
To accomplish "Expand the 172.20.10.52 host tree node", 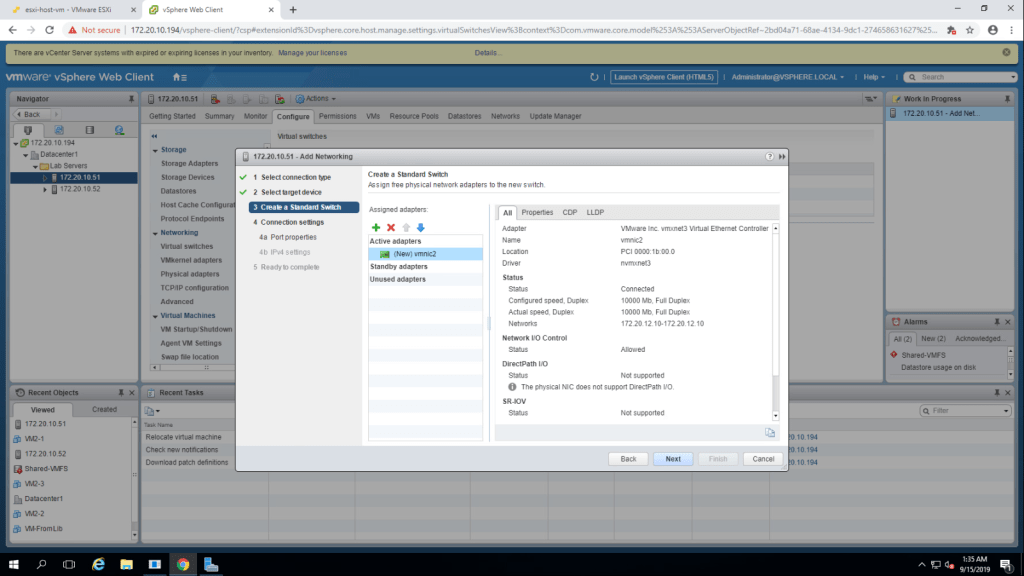I will 45,189.
